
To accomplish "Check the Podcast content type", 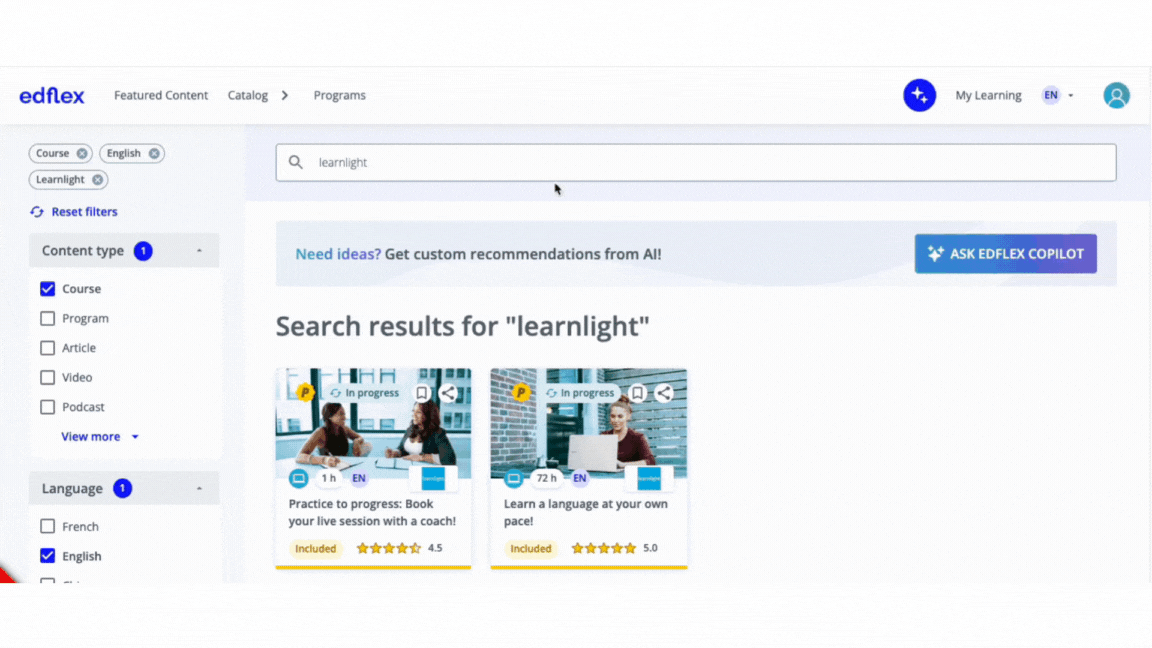I will coord(48,406).
